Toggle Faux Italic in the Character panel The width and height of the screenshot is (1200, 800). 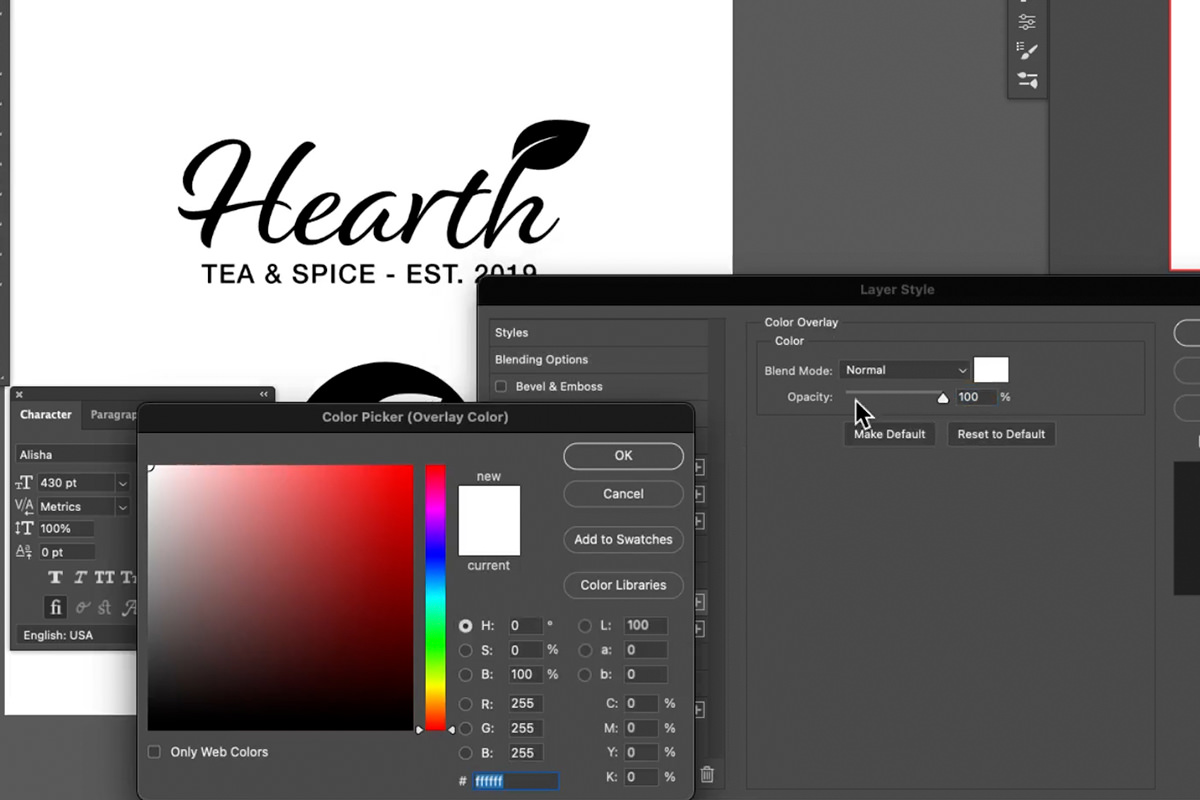coord(80,577)
